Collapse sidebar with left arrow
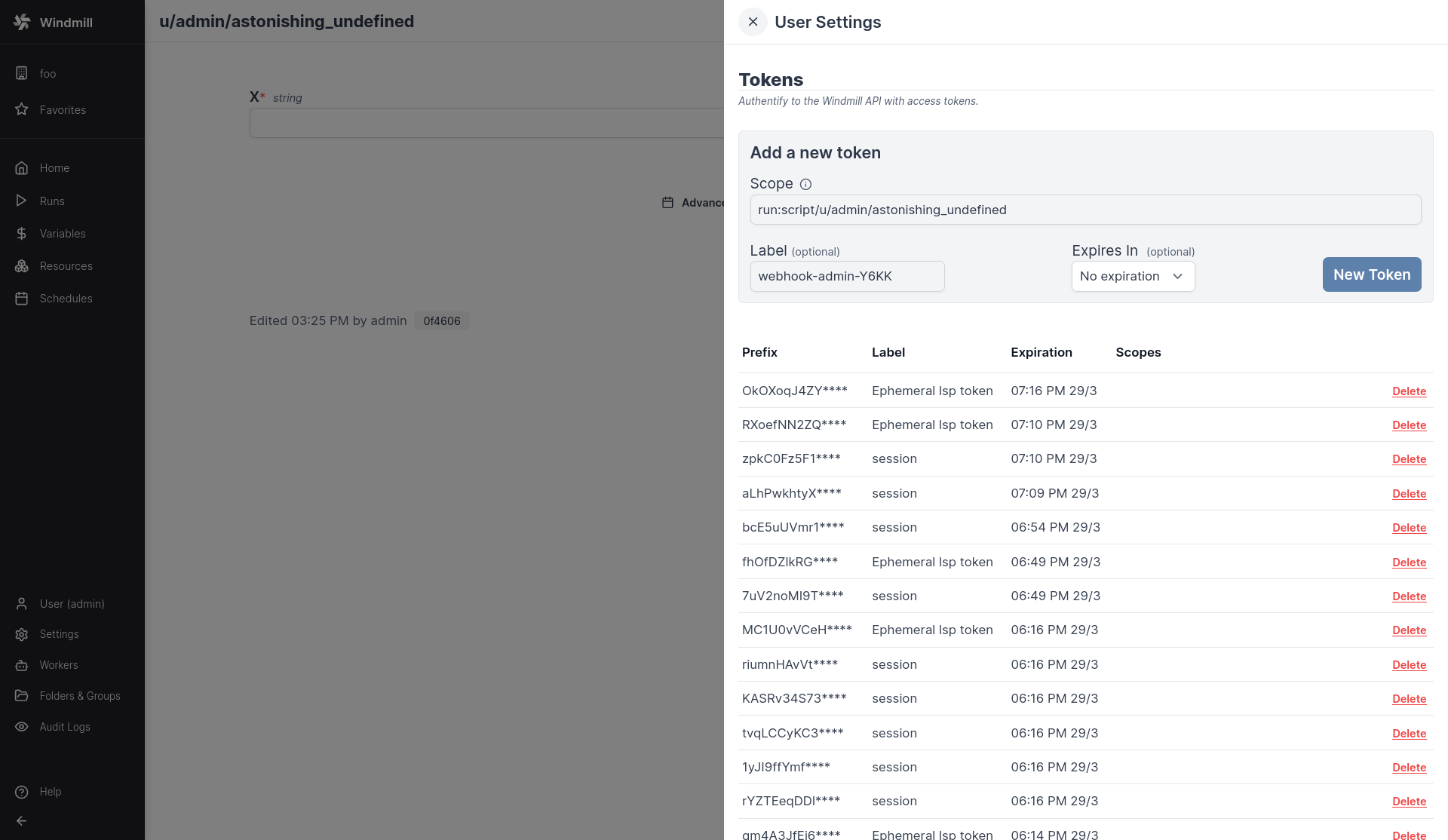The image size is (1448, 840). (x=22, y=821)
